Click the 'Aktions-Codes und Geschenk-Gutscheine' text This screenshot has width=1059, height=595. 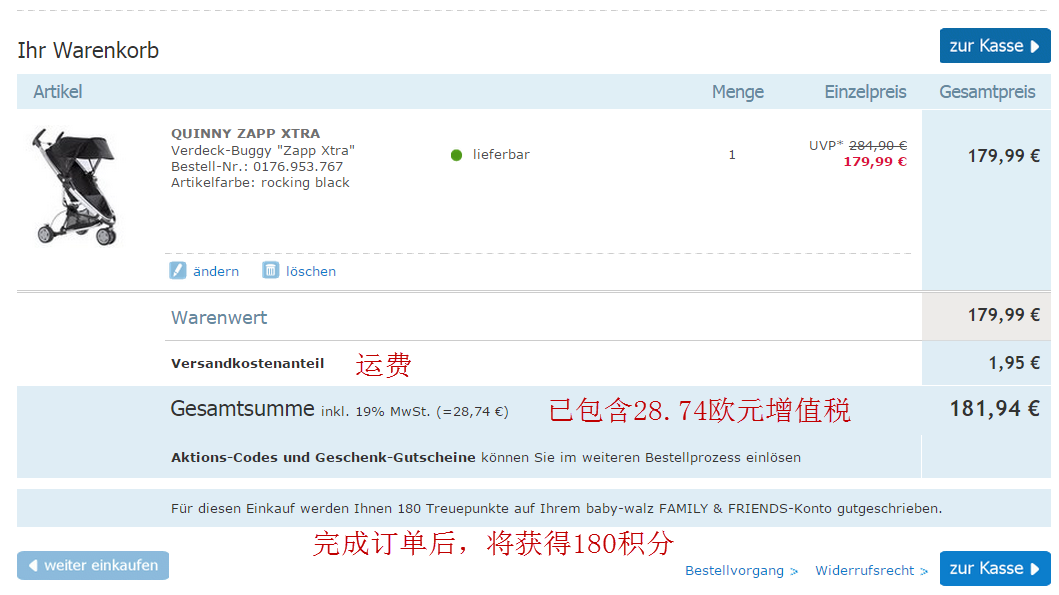pyautogui.click(x=323, y=458)
